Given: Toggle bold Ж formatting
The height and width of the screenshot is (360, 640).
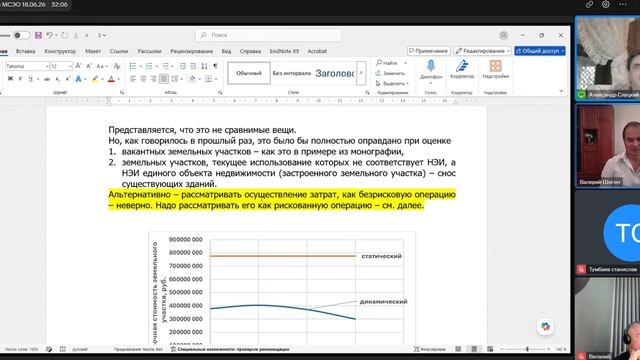Looking at the screenshot, I should (x=10, y=79).
